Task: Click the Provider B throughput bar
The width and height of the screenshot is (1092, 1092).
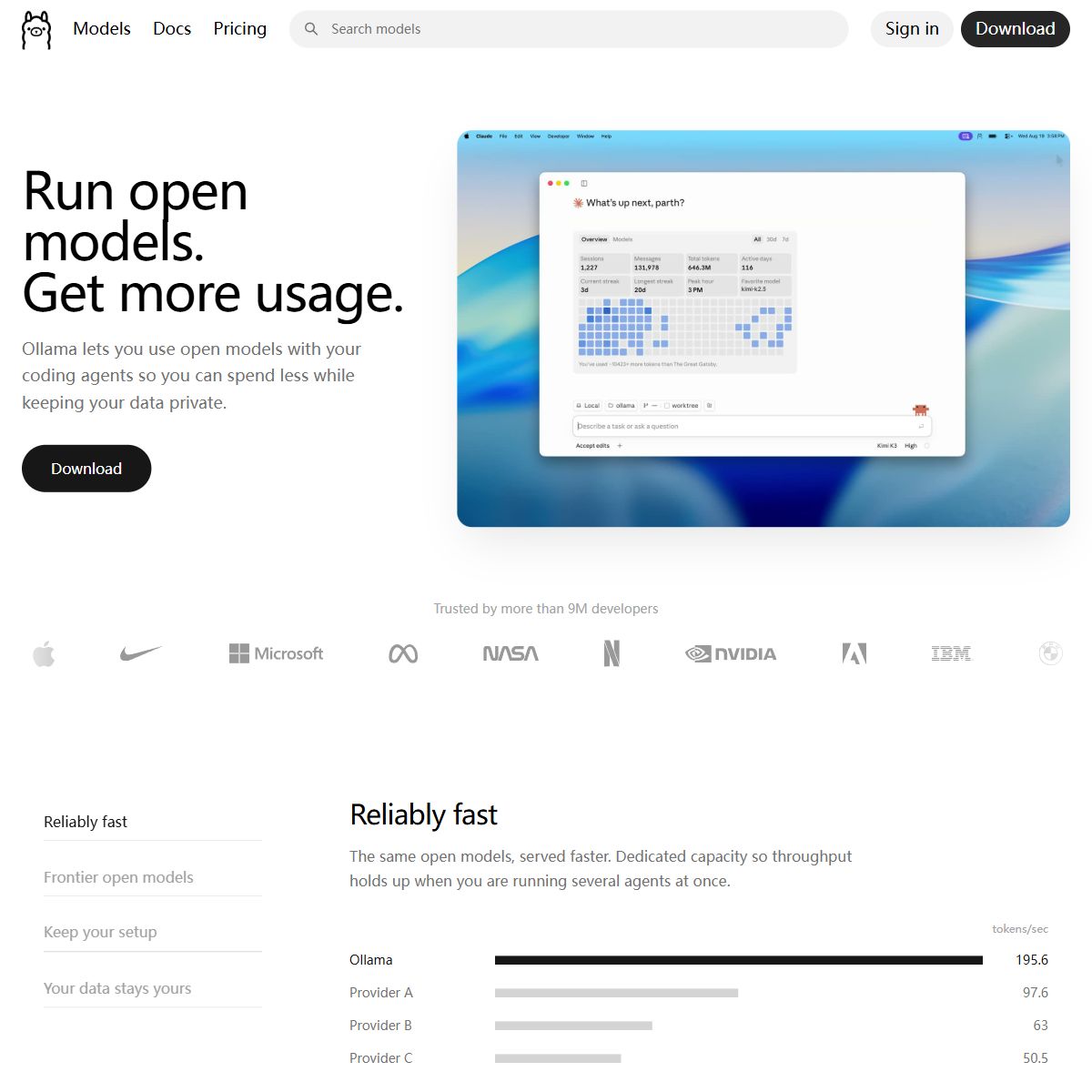Action: pyautogui.click(x=573, y=1026)
